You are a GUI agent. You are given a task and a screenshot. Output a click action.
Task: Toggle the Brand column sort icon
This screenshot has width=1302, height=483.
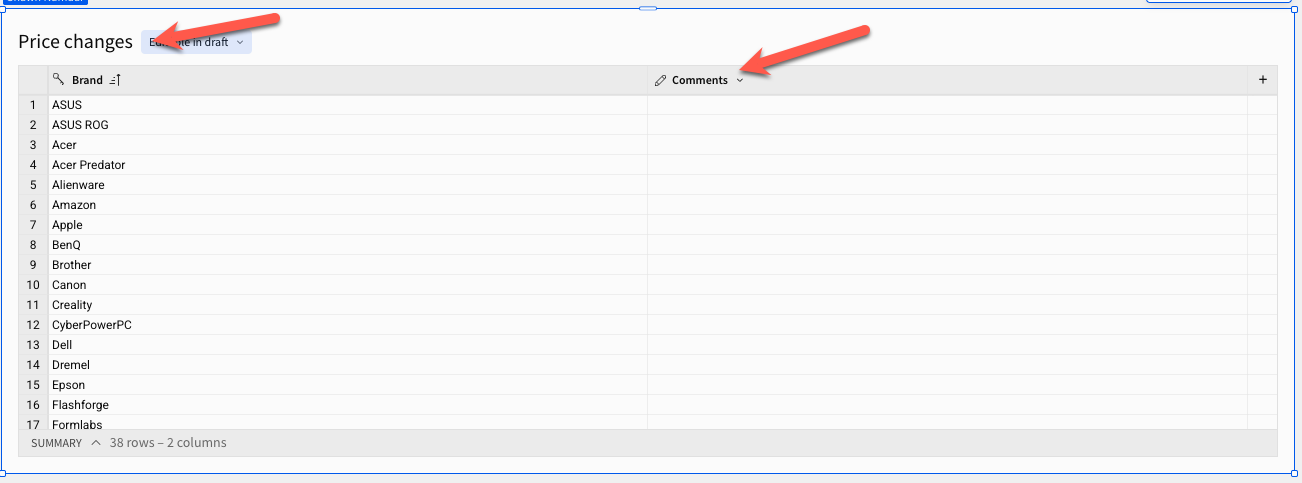tap(115, 80)
